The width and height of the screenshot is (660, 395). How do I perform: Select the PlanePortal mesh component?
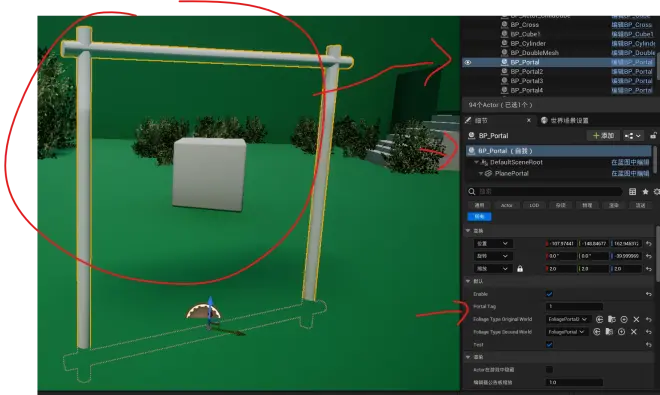tap(511, 173)
